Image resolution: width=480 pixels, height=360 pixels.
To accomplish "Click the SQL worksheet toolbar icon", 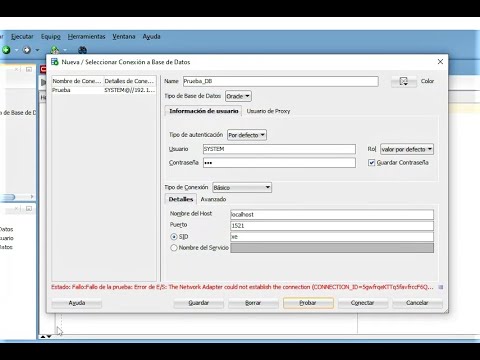I will (x=55, y=50).
